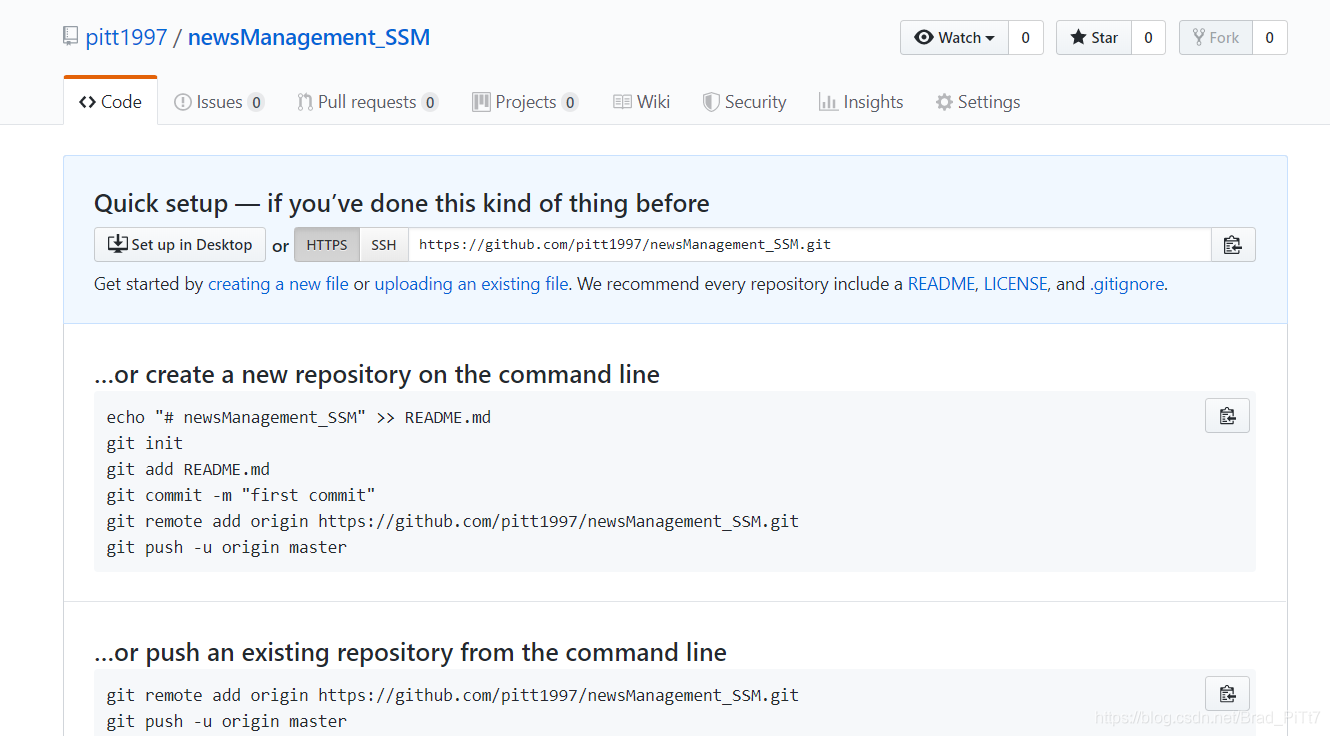Click the repository book icon beside pitt1997
Screen dimensions: 1330x736
70,37
